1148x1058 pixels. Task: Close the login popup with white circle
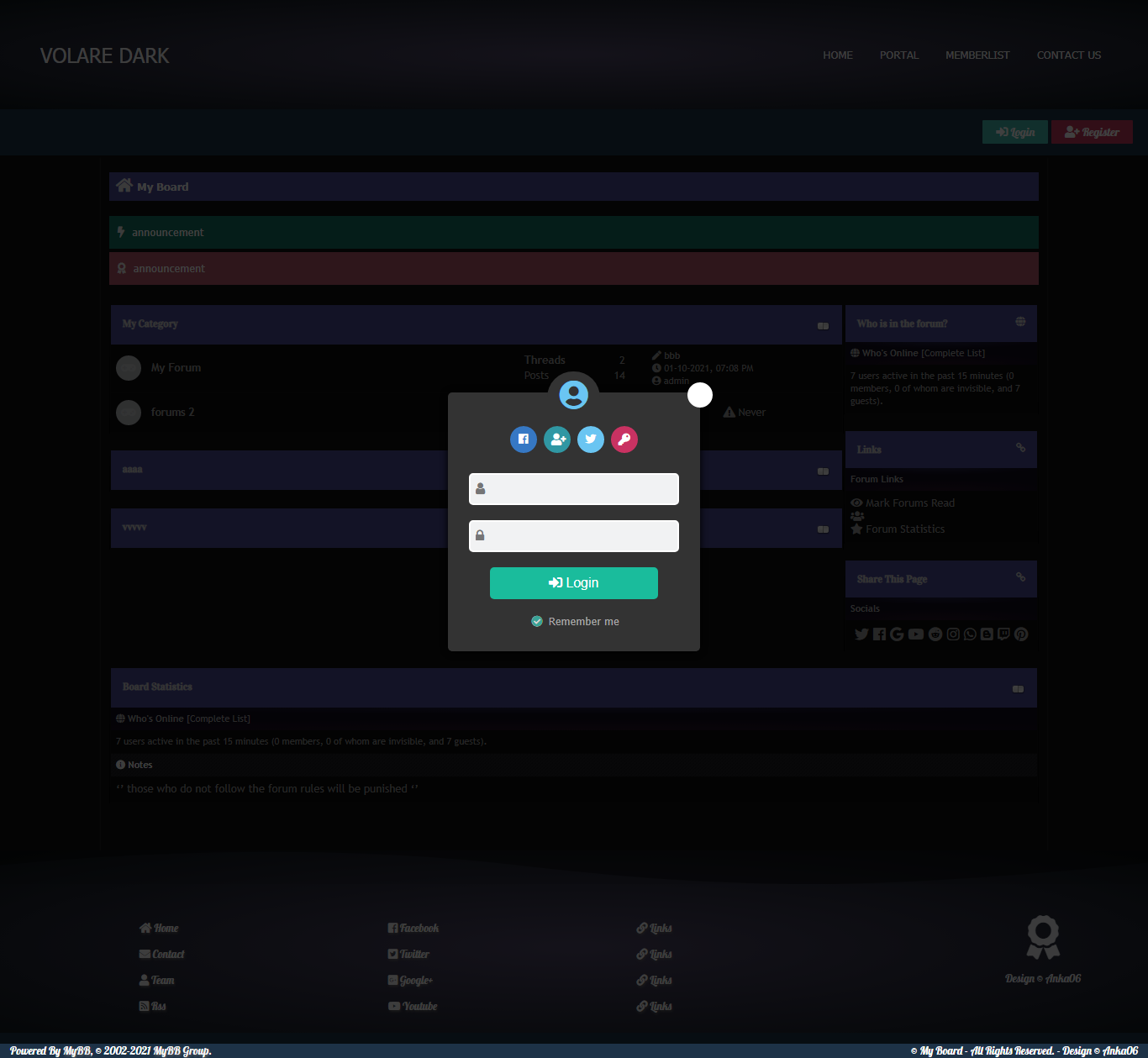pos(700,395)
